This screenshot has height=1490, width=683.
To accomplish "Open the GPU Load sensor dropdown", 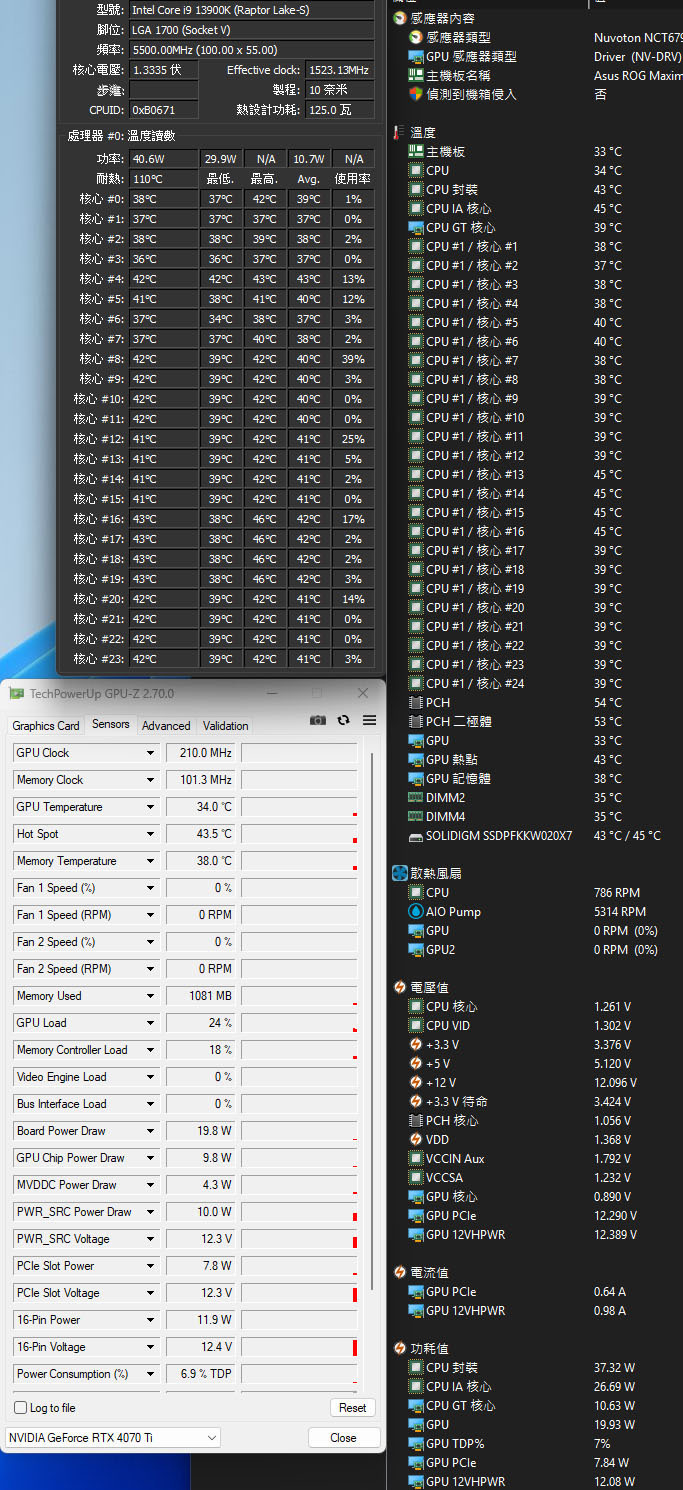I will pyautogui.click(x=151, y=1023).
